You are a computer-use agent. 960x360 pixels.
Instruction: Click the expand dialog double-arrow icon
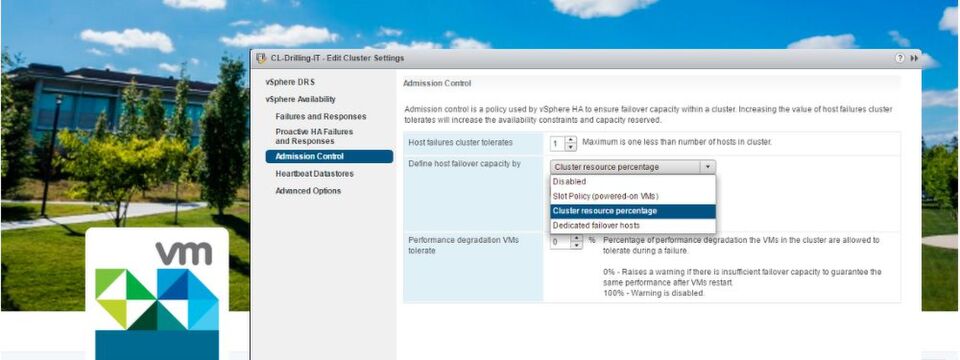tap(914, 58)
